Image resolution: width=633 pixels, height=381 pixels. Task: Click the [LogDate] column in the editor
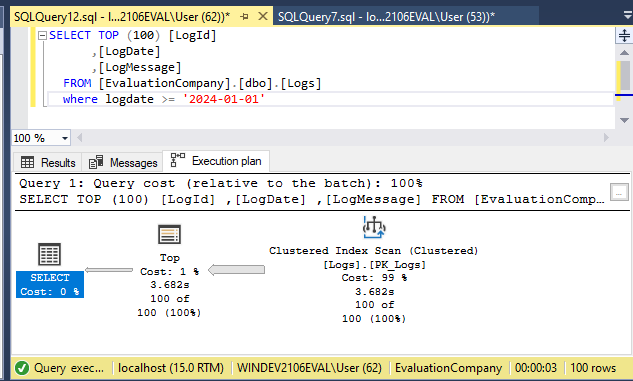129,51
